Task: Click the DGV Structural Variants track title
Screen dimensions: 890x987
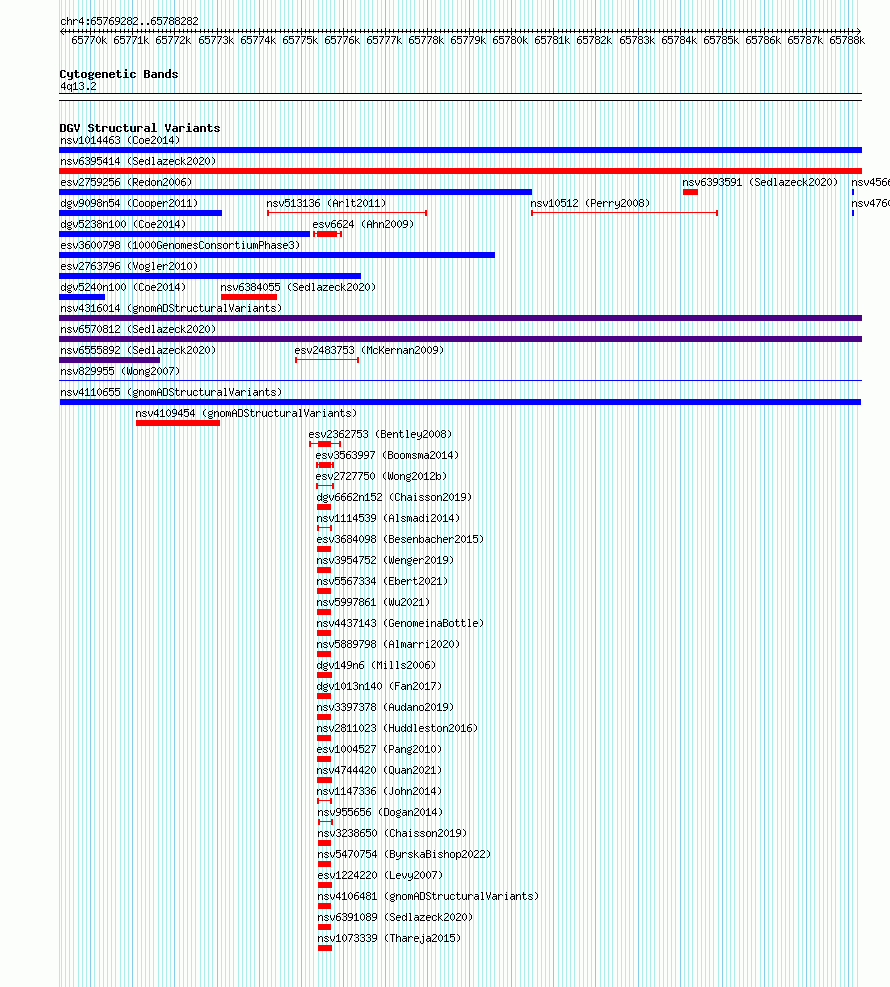Action: pos(140,128)
